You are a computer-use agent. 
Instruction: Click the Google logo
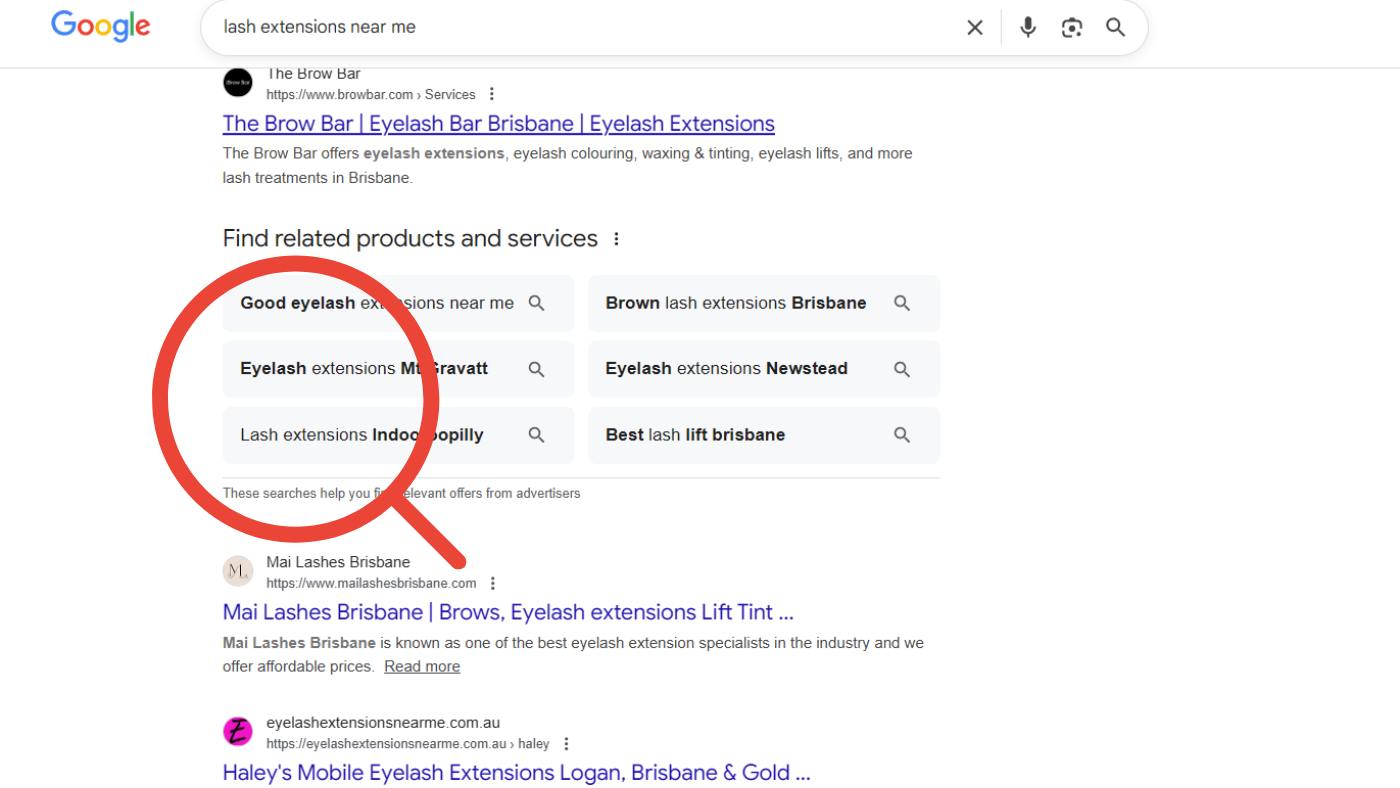click(x=101, y=26)
